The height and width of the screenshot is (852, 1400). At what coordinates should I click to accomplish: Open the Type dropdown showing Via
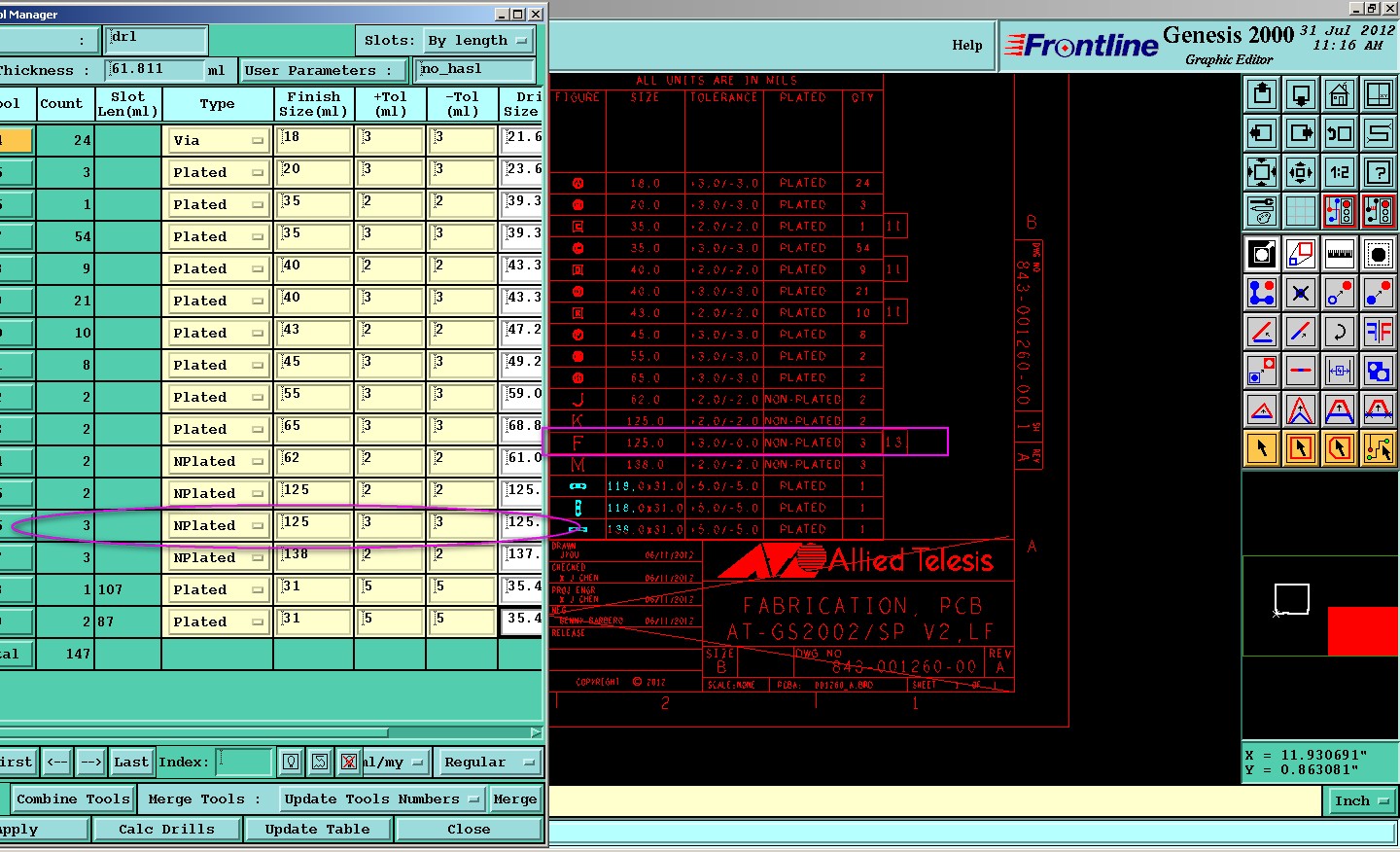(218, 140)
